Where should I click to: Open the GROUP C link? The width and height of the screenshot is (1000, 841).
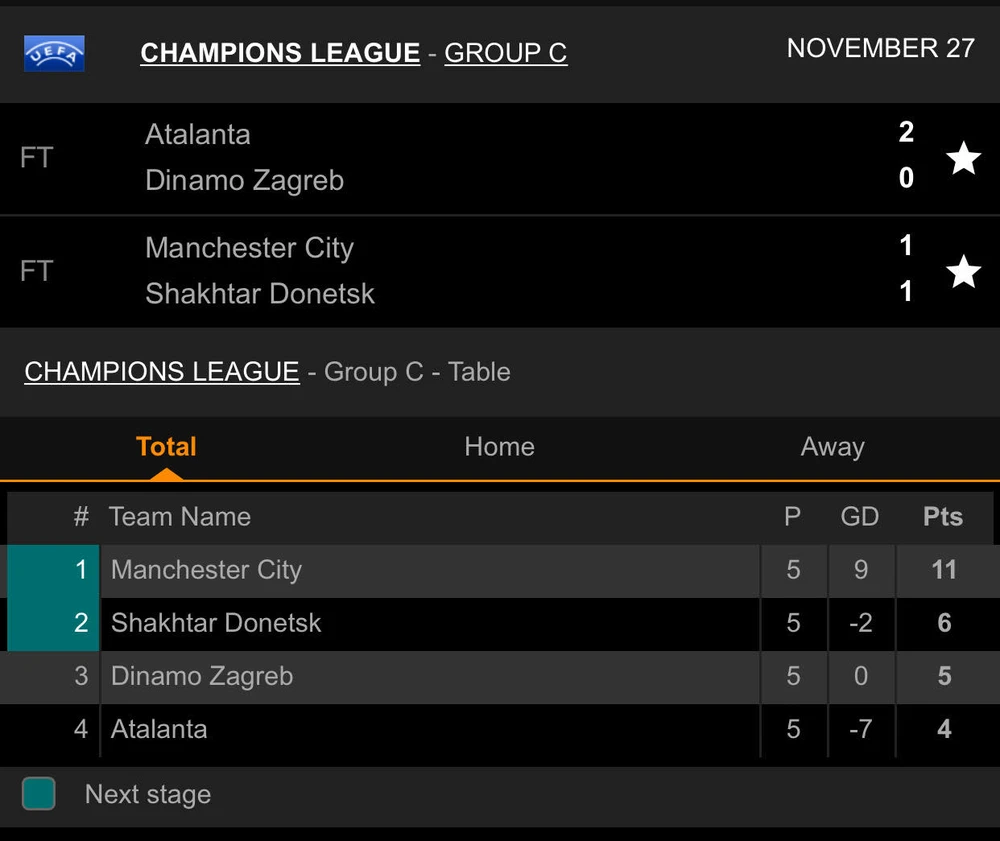505,53
